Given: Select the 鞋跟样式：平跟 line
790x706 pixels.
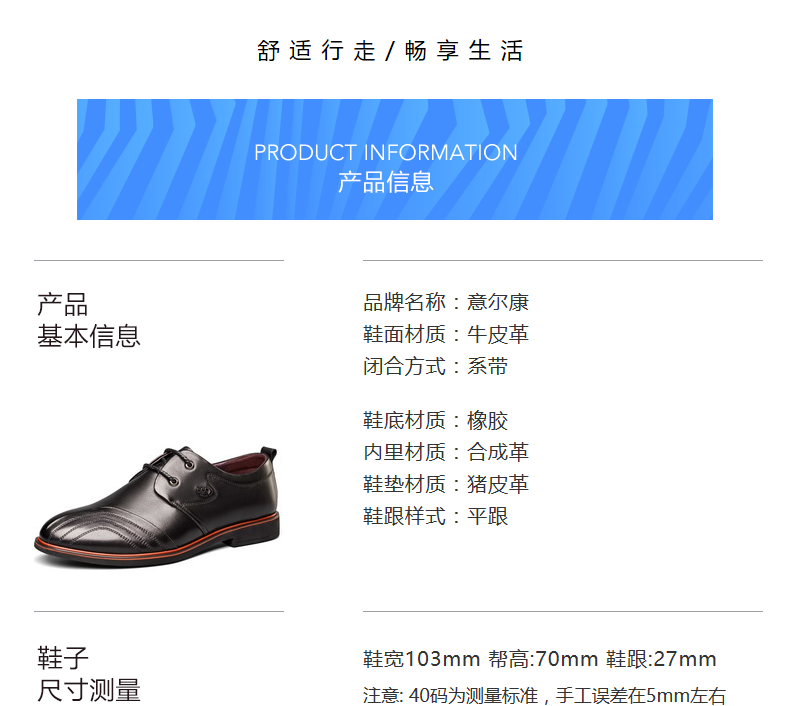Looking at the screenshot, I should click(x=435, y=517).
